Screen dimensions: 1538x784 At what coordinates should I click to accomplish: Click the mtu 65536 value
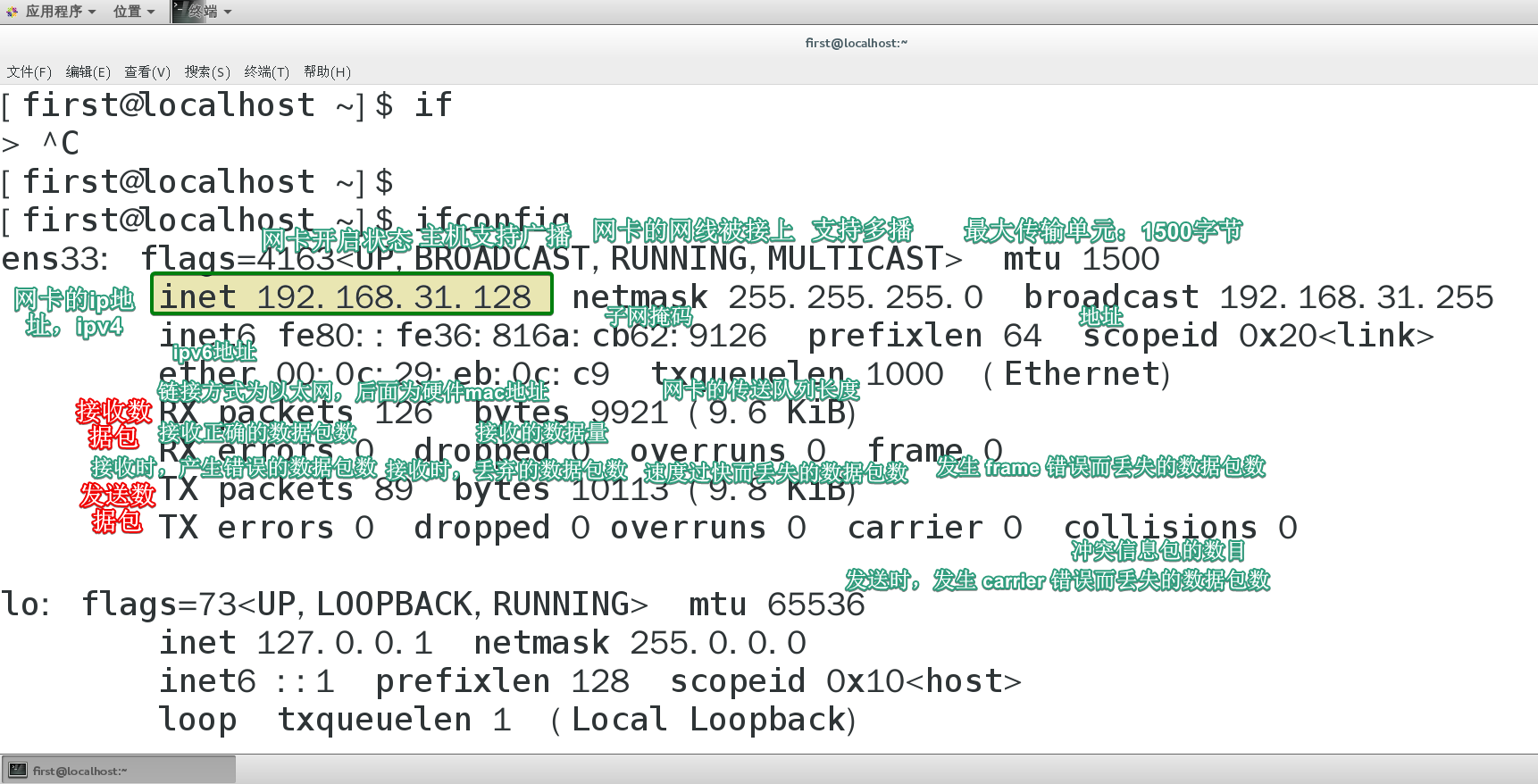pos(776,605)
